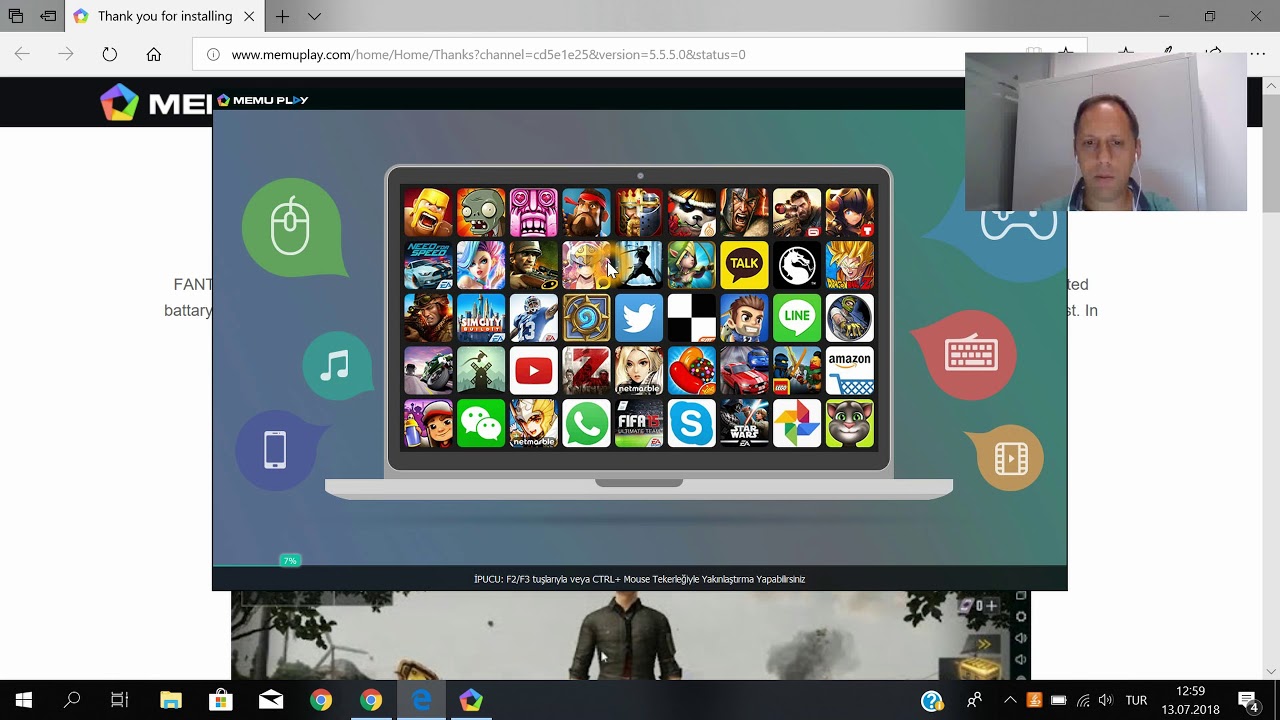
Task: Click the volume speaker tray icon
Action: coord(1105,700)
